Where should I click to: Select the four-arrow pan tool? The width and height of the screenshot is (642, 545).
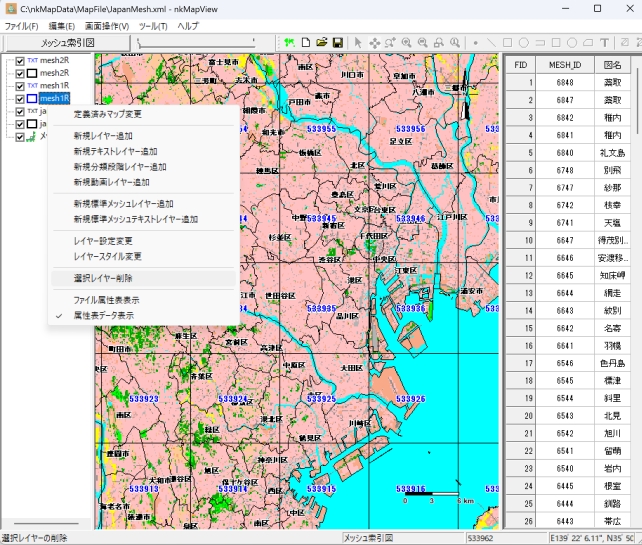375,43
